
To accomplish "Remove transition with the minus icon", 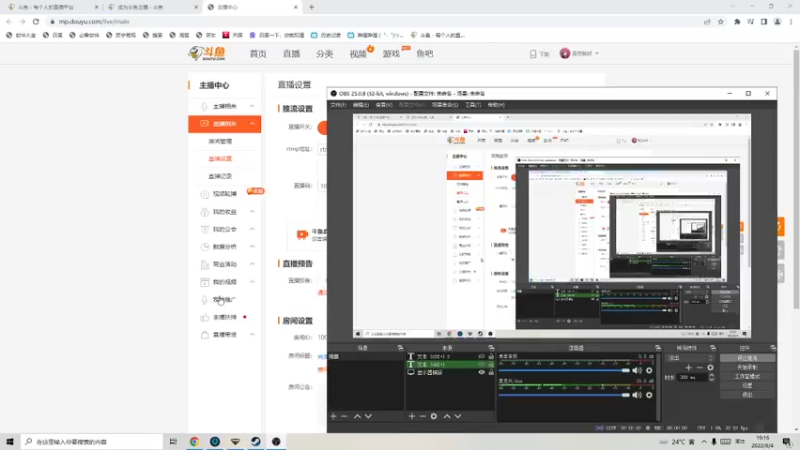I will click(x=699, y=367).
